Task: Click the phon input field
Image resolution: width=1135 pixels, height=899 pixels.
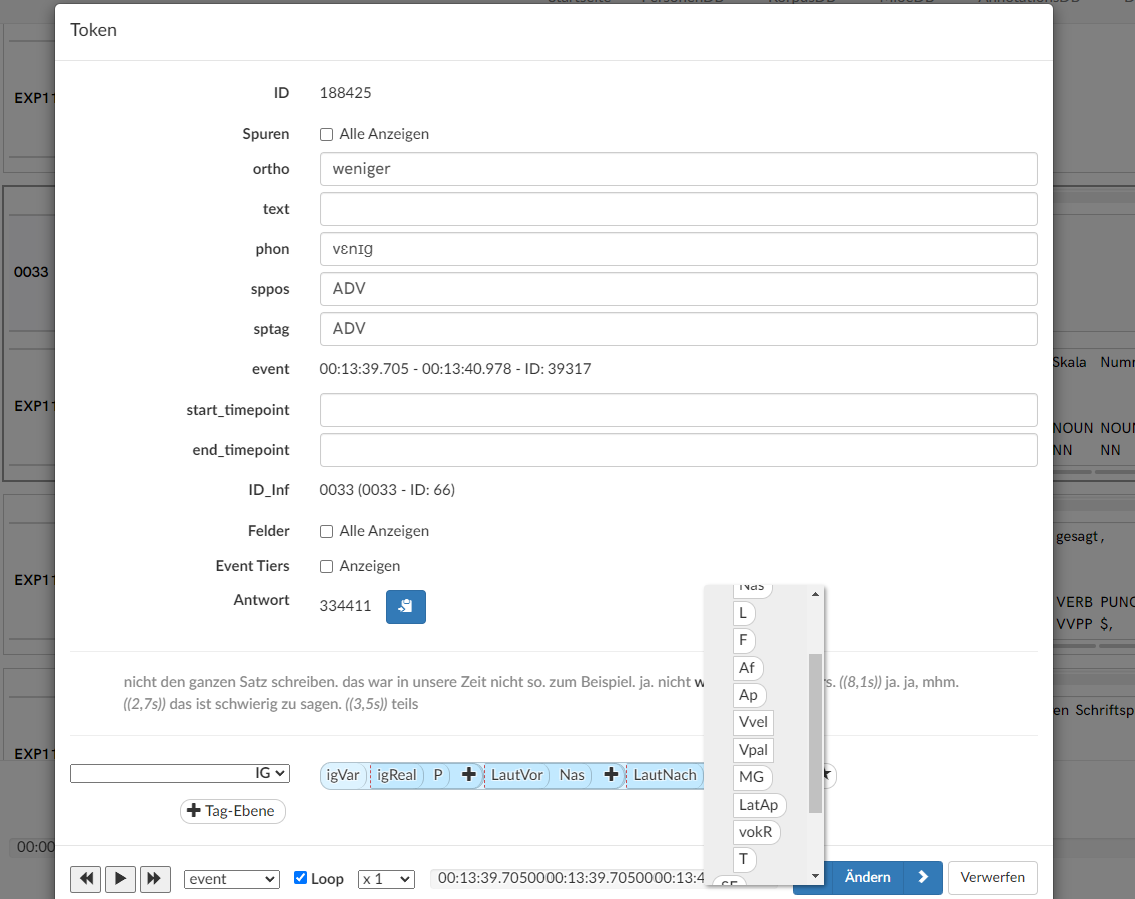Action: click(x=678, y=249)
